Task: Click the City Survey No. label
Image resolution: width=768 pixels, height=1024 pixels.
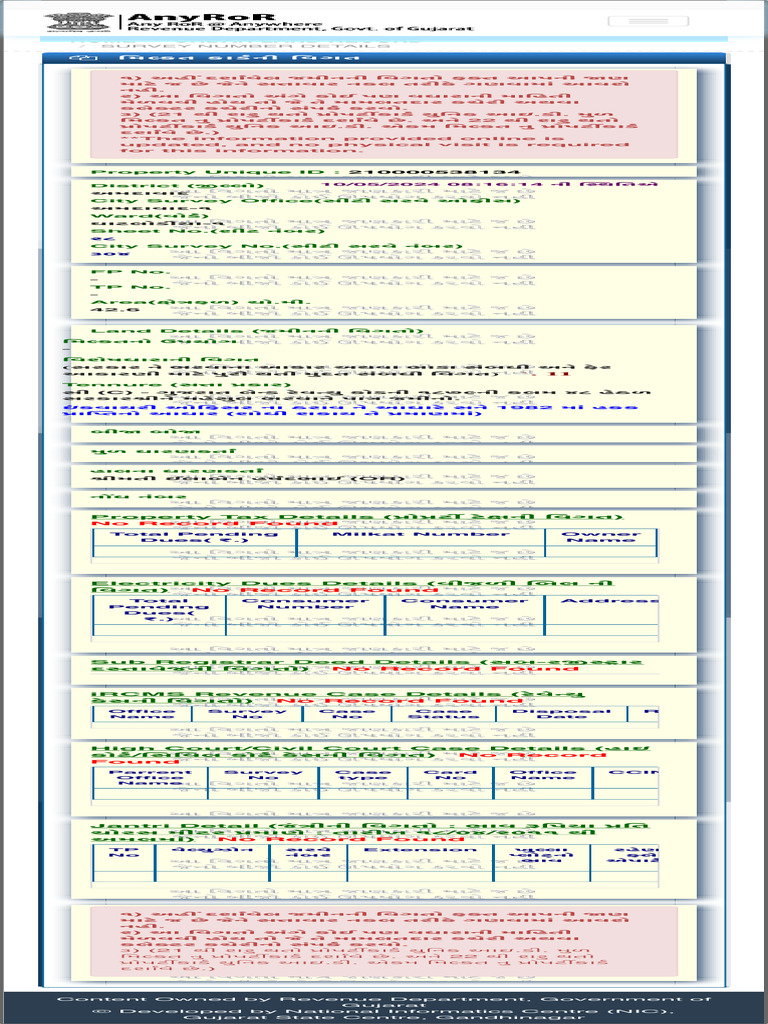Action: 277,247
